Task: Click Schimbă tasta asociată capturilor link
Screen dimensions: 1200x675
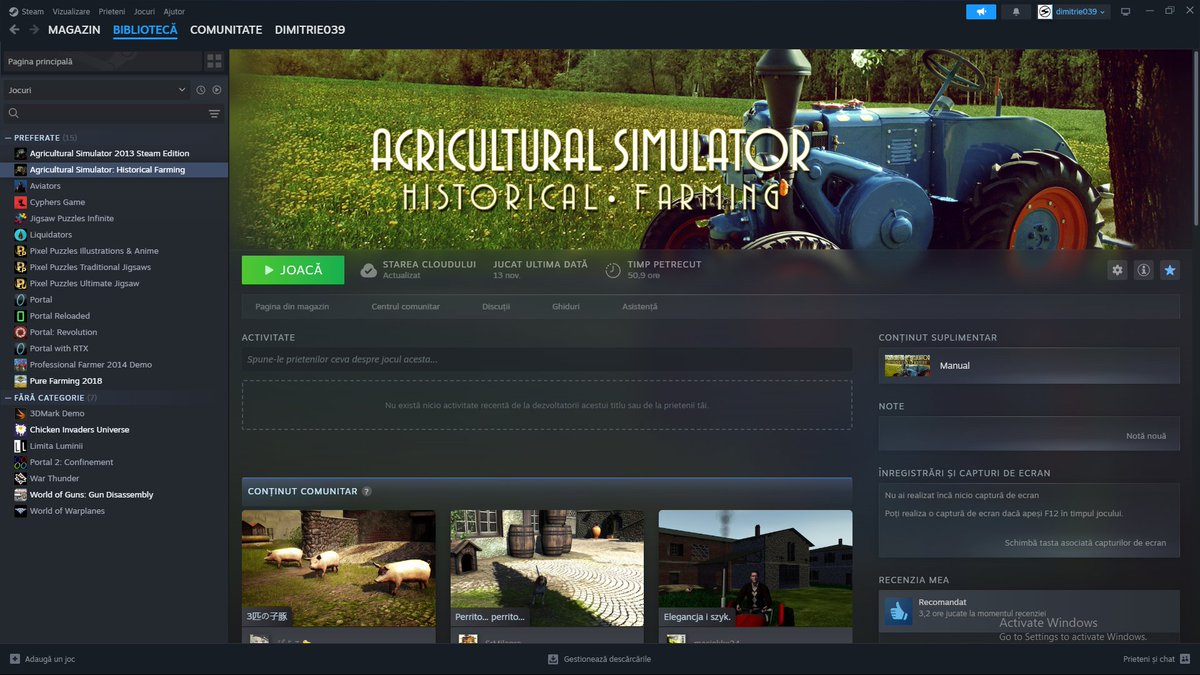Action: pos(1085,543)
